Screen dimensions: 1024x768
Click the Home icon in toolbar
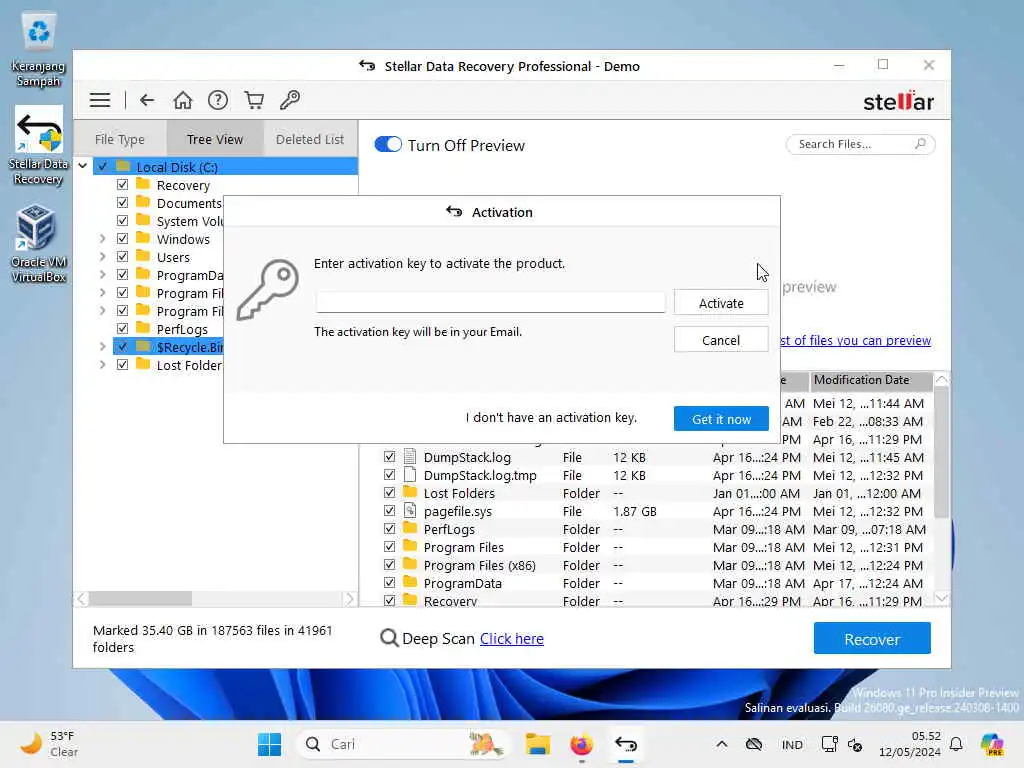coord(183,100)
